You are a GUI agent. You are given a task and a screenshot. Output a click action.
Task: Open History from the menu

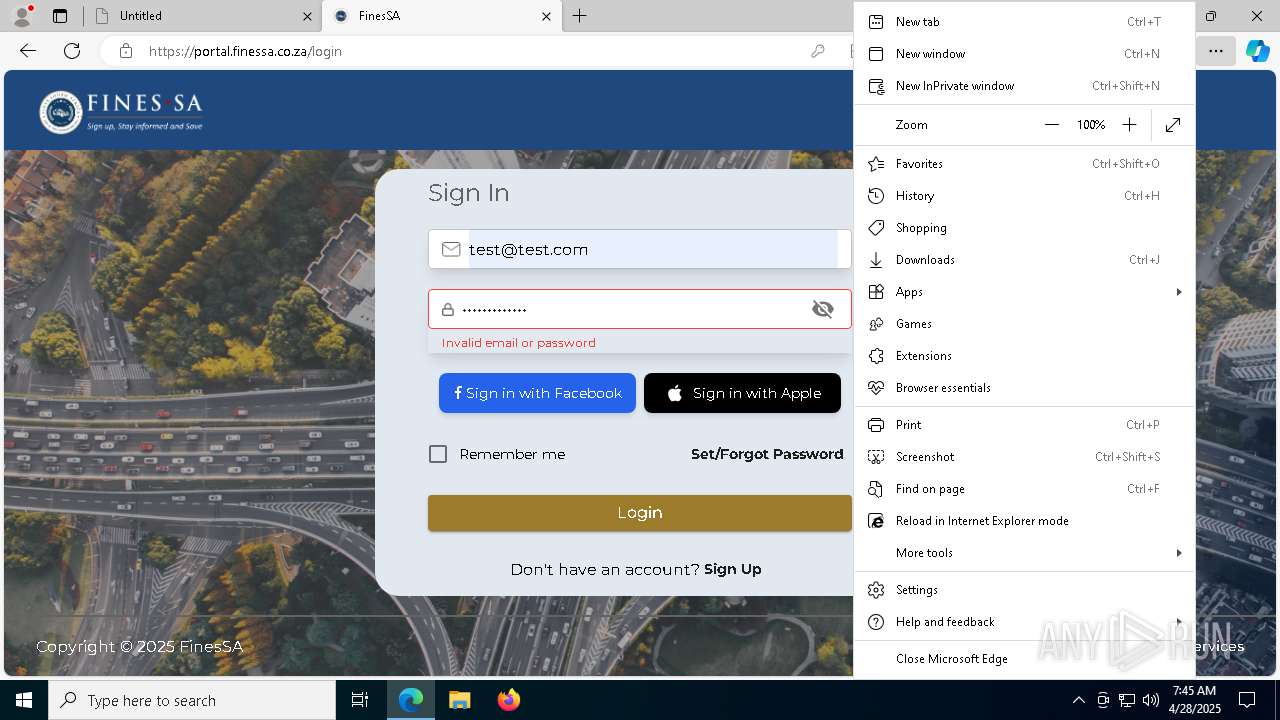[1024, 196]
